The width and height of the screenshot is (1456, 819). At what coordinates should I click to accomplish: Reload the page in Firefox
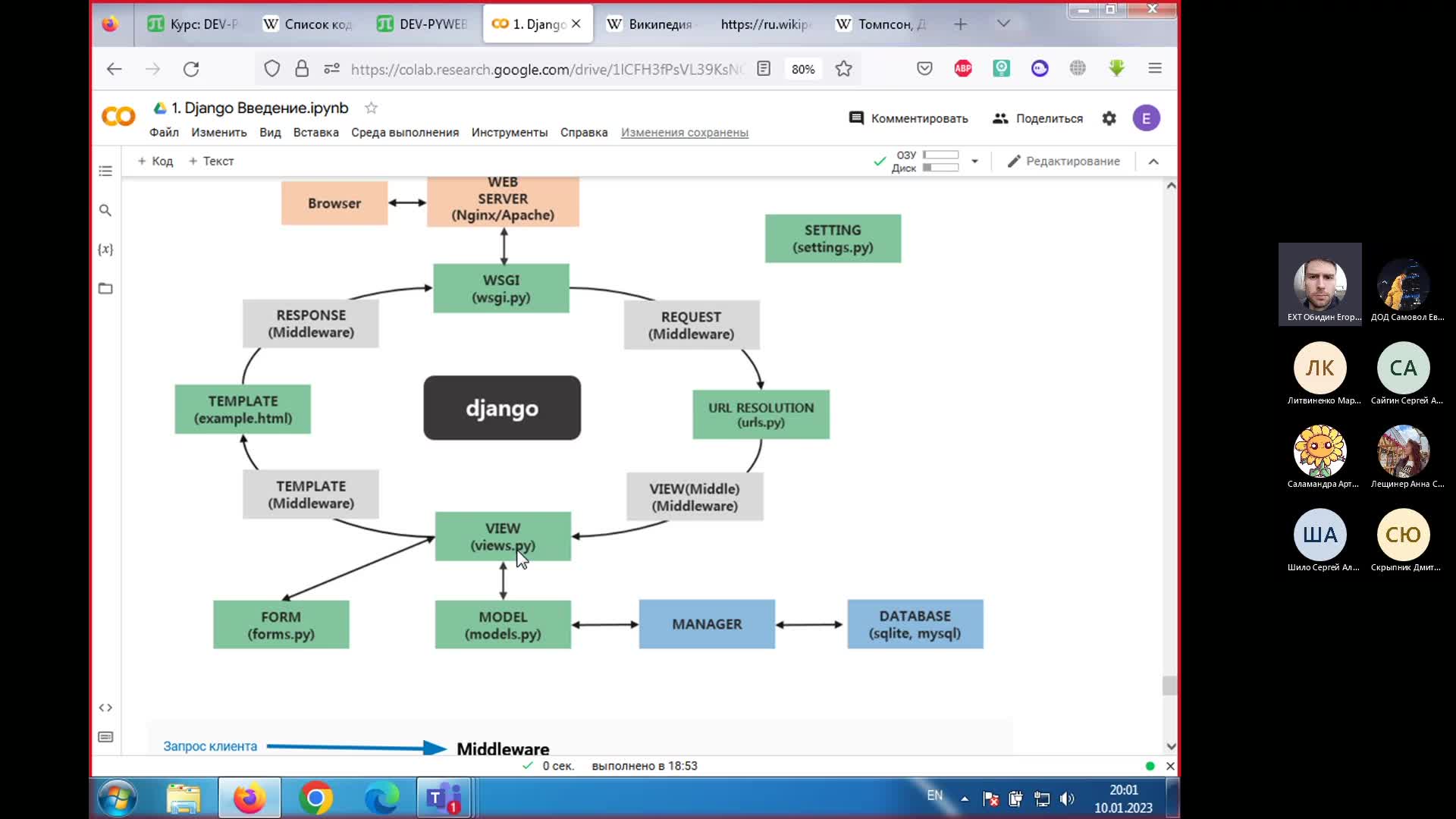[x=191, y=69]
